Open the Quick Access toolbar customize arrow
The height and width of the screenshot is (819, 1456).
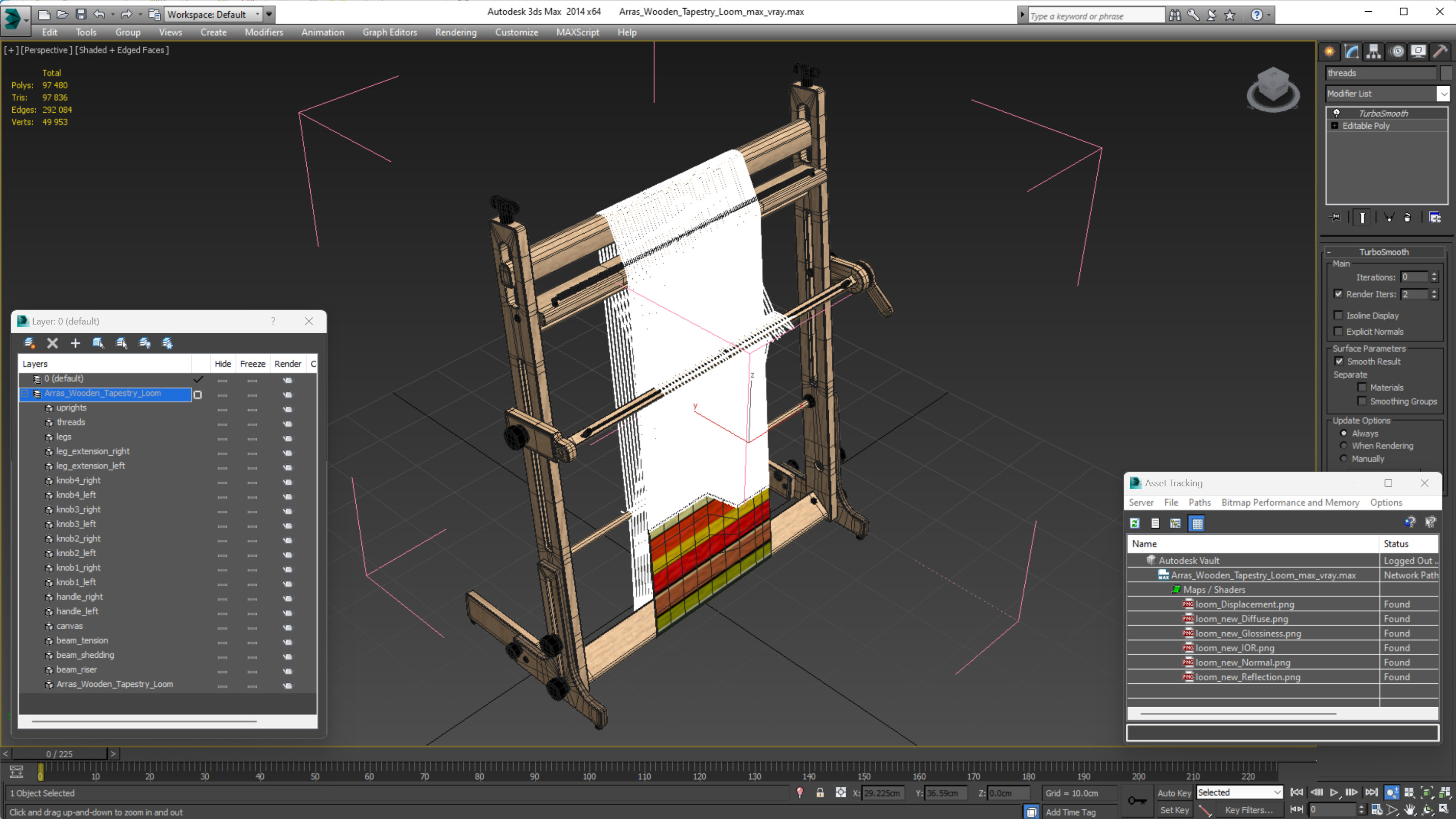[x=269, y=15]
